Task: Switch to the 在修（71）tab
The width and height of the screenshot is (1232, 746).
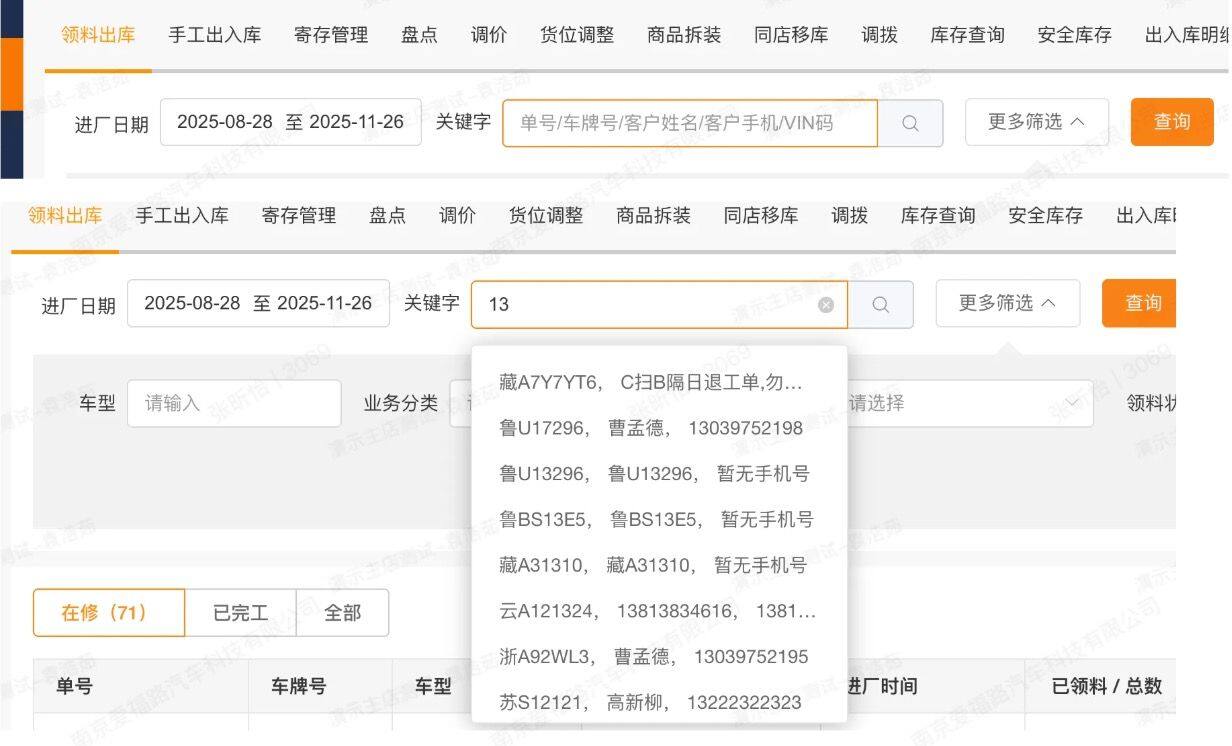Action: click(x=108, y=613)
